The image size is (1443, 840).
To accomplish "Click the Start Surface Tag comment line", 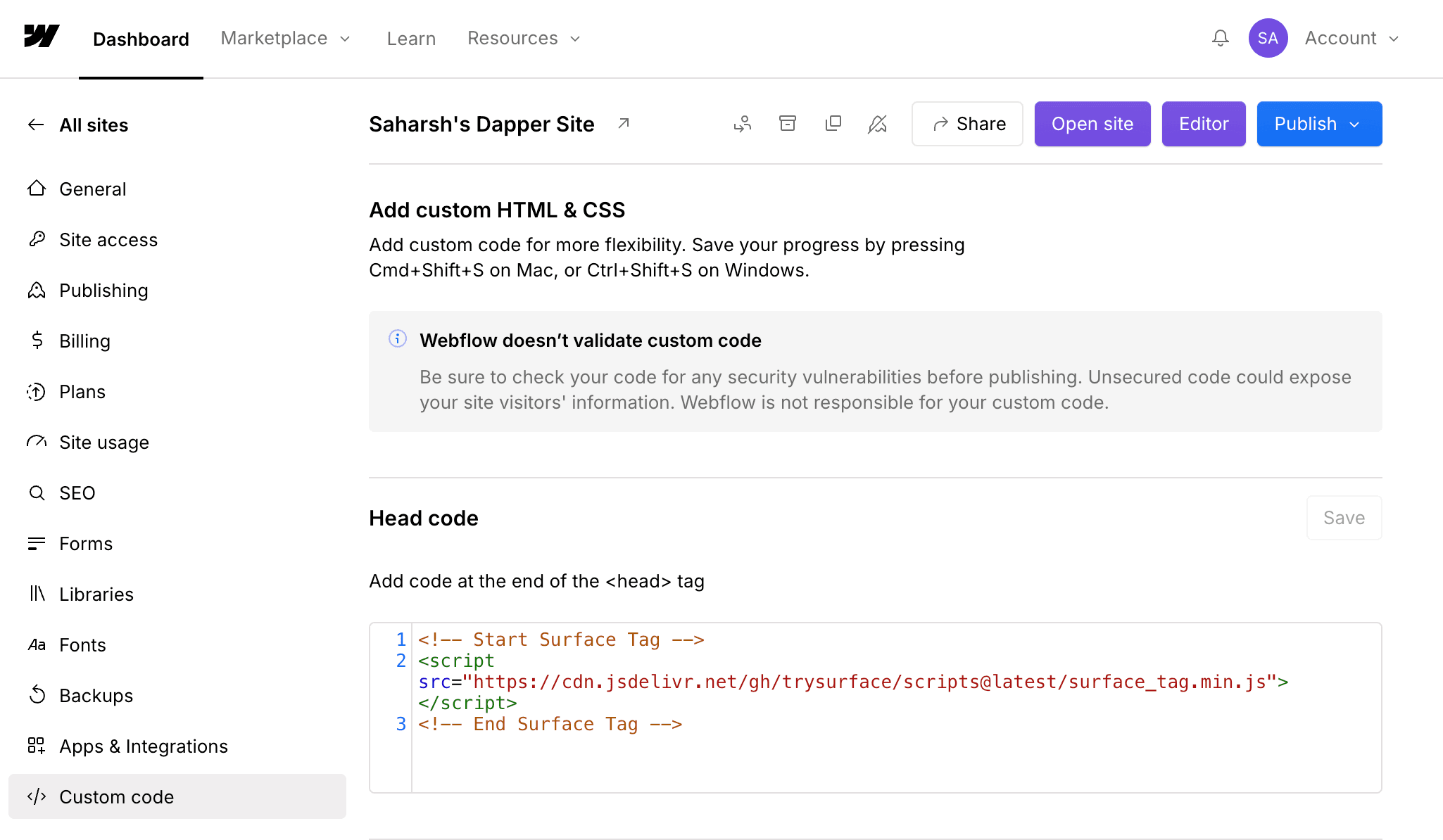I will coord(561,639).
